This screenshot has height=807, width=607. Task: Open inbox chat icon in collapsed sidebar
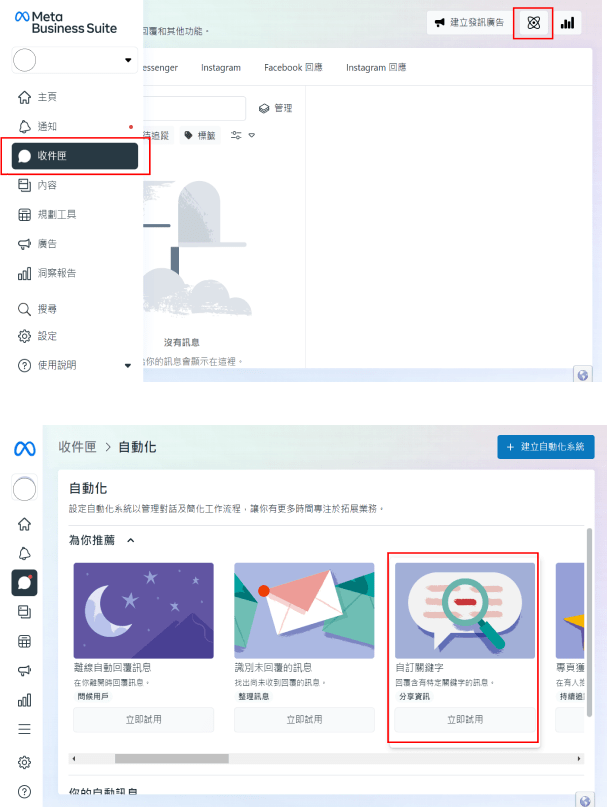pos(24,583)
